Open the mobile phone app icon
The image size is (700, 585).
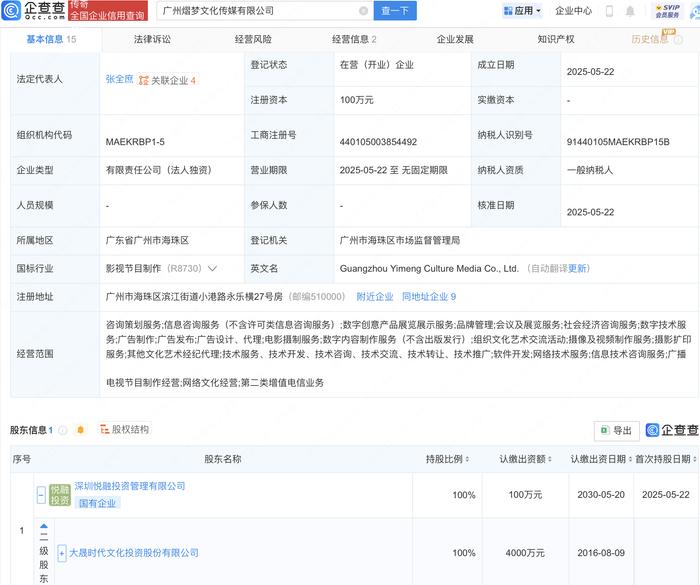pos(609,11)
